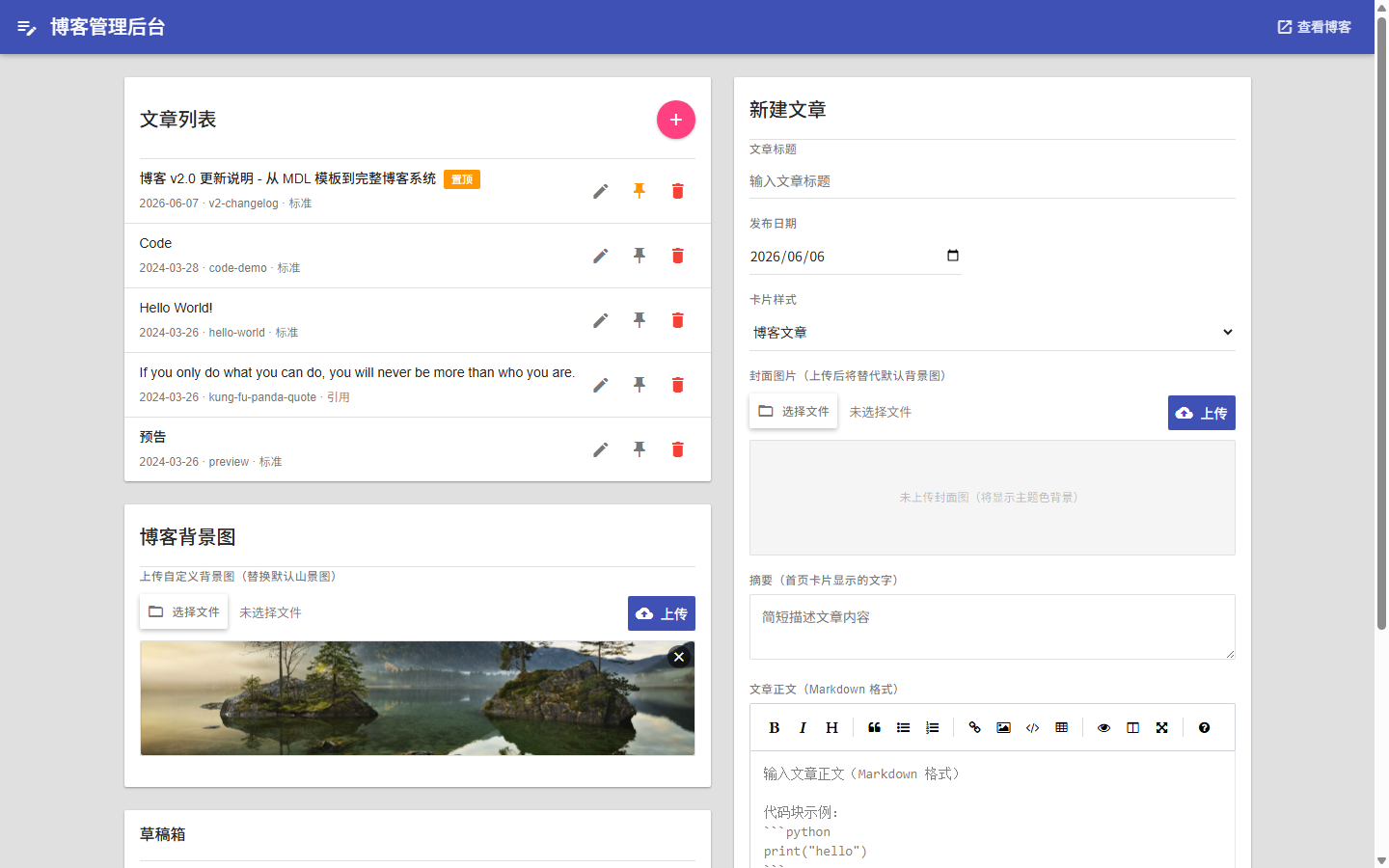This screenshot has height=868, width=1389.
Task: Click the 草稿箱 section heading
Action: [x=162, y=834]
